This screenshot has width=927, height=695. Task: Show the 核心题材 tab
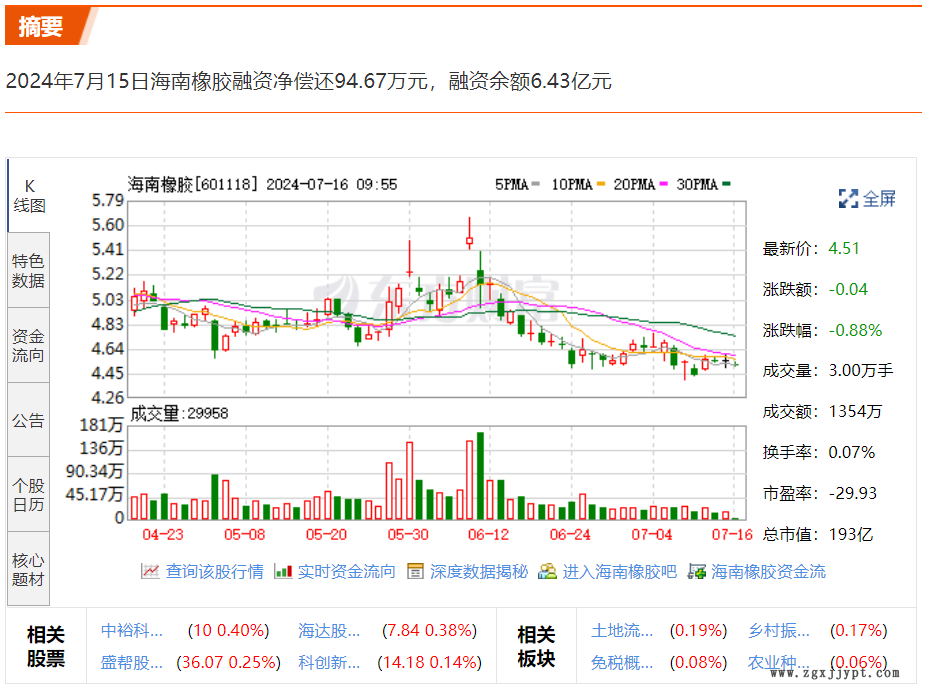[x=28, y=569]
